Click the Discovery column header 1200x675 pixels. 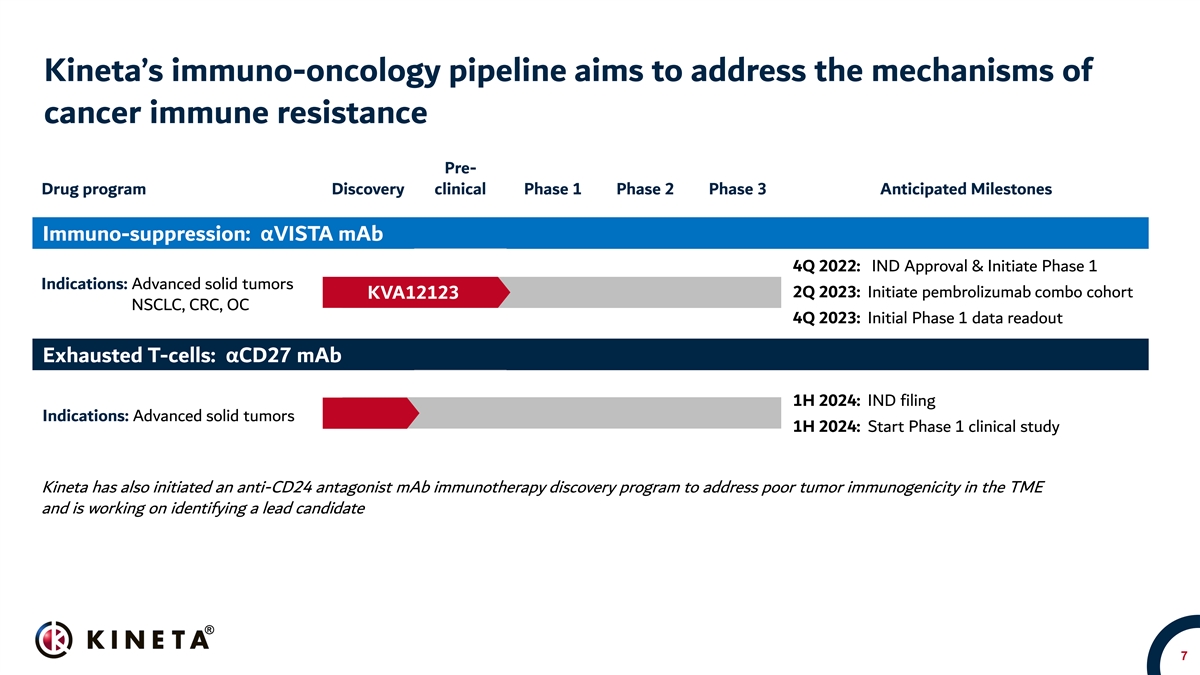tap(367, 189)
